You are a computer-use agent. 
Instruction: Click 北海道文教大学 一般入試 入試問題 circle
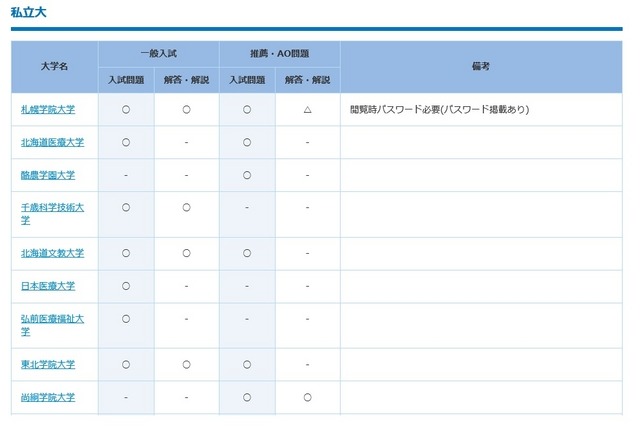click(126, 253)
